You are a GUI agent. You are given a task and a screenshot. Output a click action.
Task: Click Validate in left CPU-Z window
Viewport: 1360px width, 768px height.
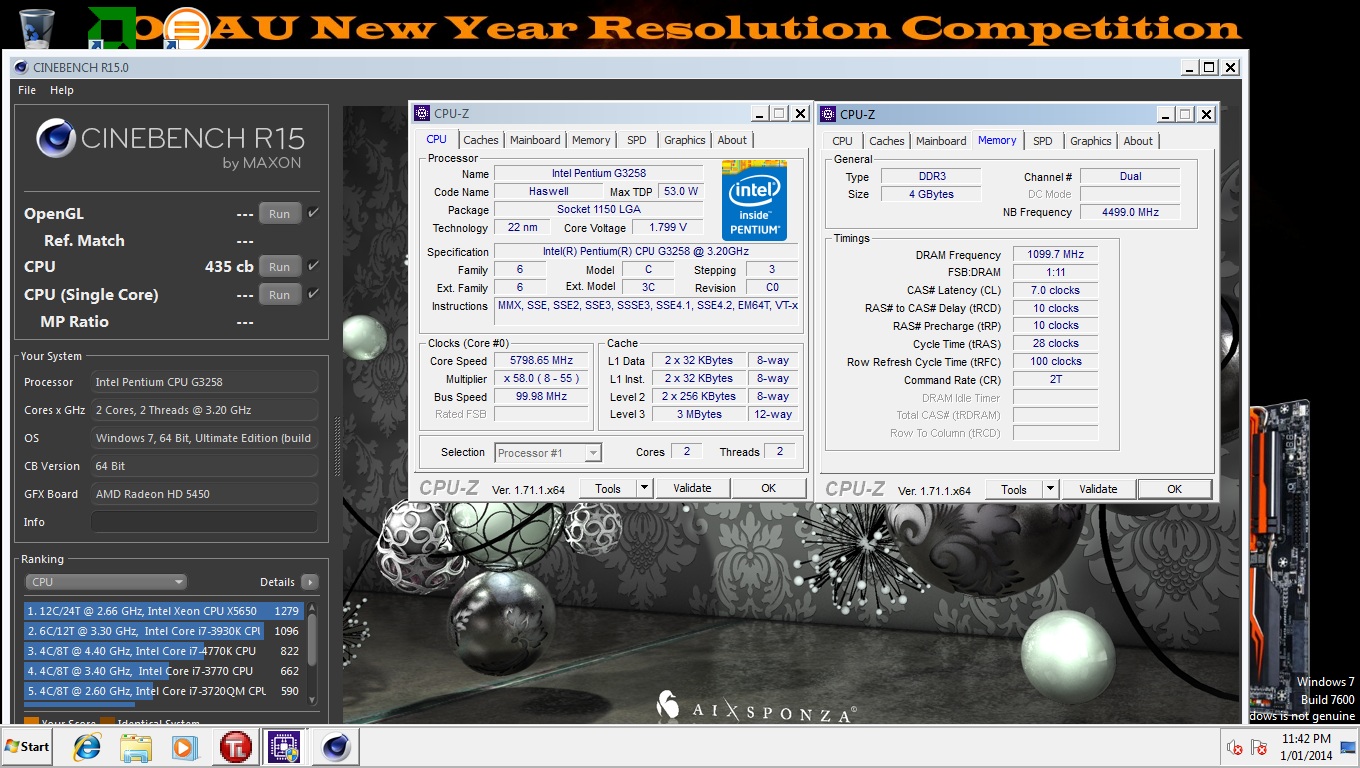coord(692,488)
